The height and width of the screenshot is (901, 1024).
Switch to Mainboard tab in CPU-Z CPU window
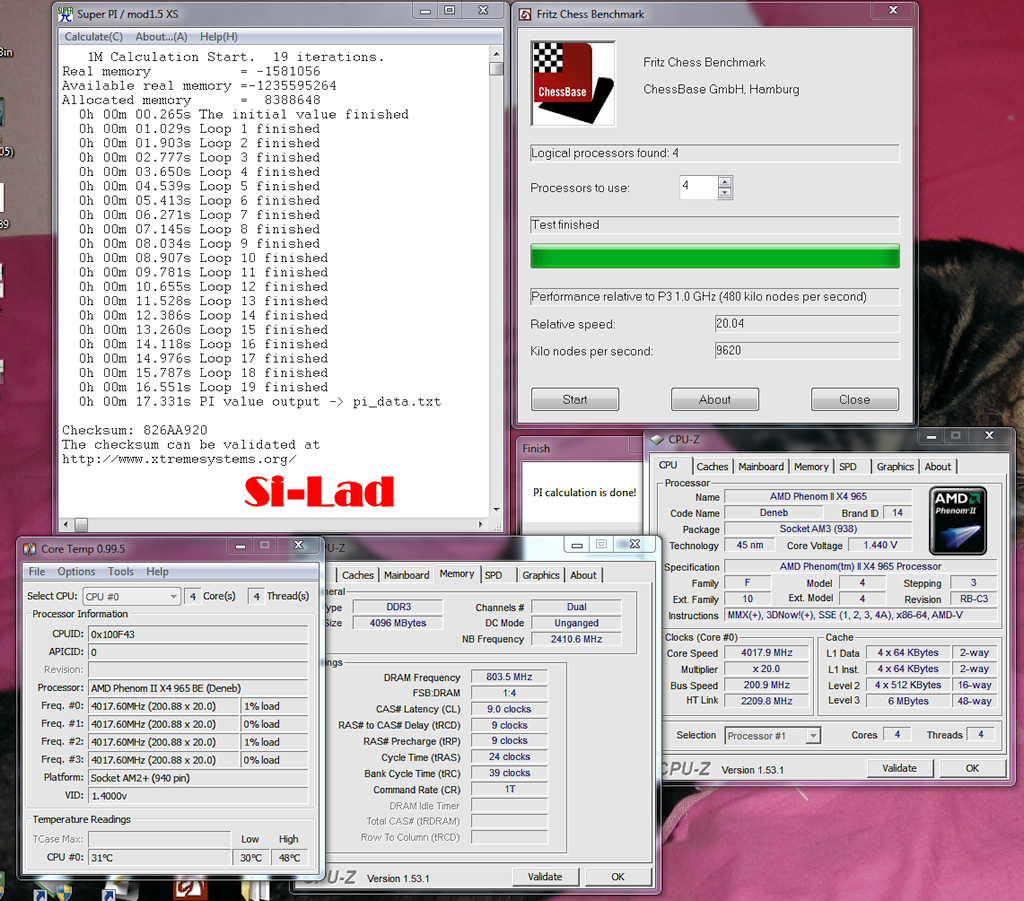761,466
